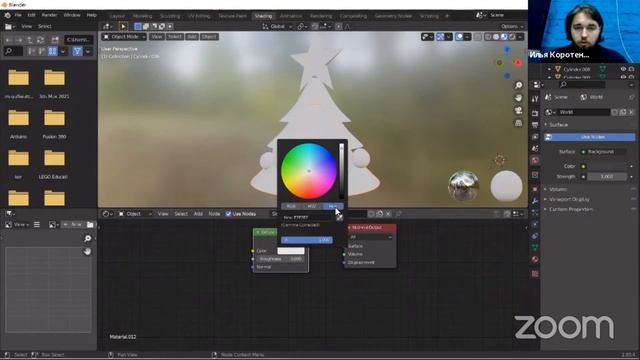Expand the Custom Properties panel
The image size is (640, 360).
click(x=571, y=209)
